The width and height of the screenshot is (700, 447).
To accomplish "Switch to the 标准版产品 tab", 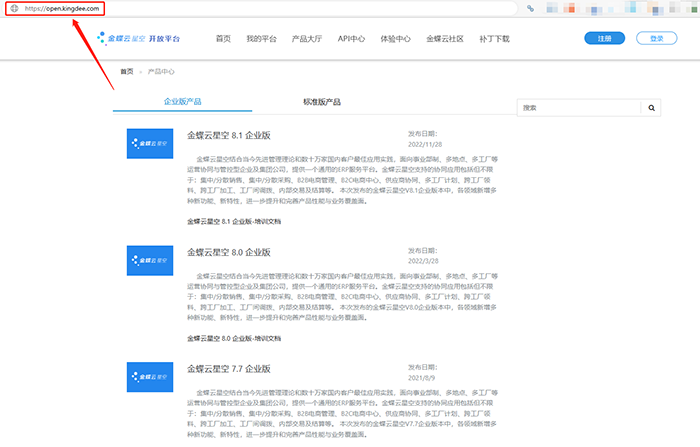I will 322,102.
